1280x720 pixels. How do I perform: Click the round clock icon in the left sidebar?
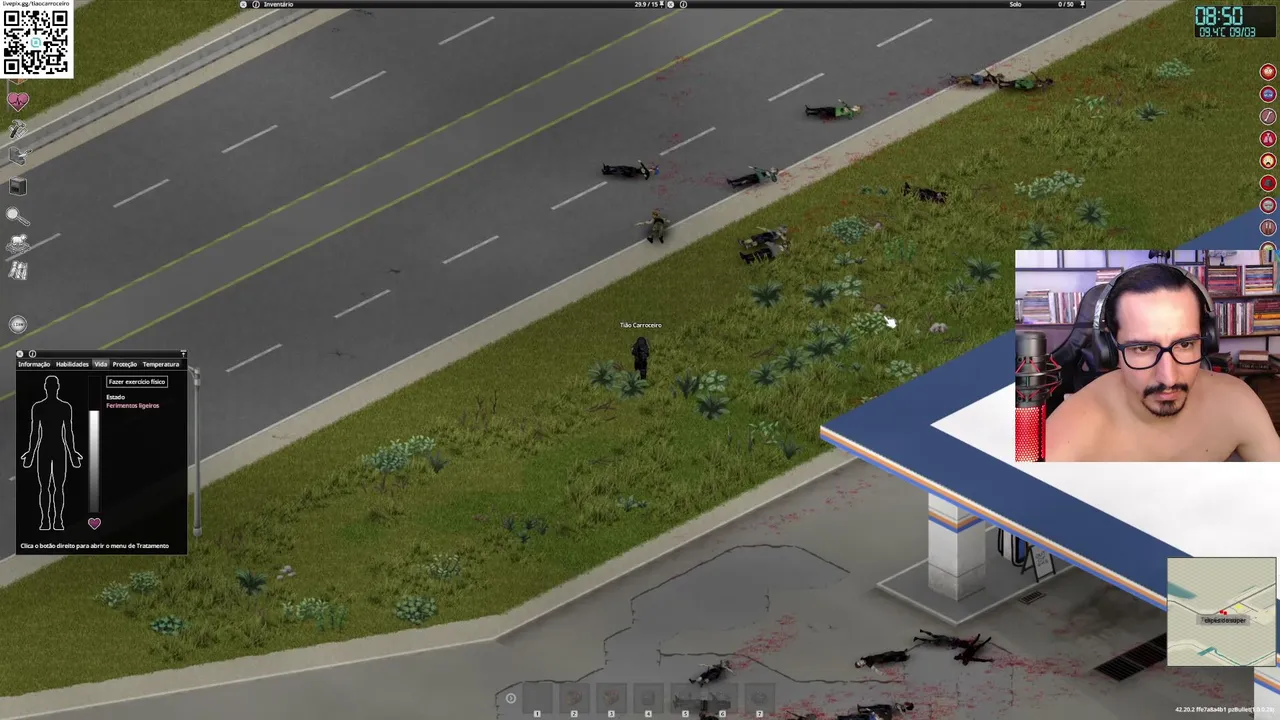(18, 324)
